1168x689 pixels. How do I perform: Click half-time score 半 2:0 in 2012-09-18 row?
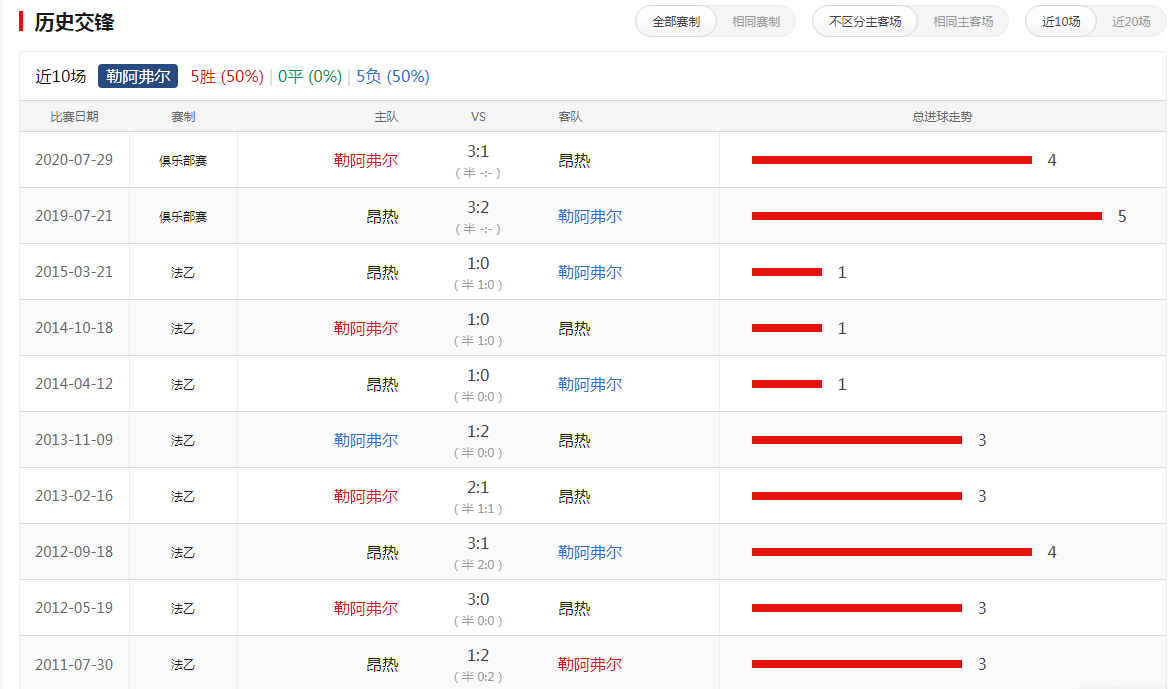coord(478,565)
